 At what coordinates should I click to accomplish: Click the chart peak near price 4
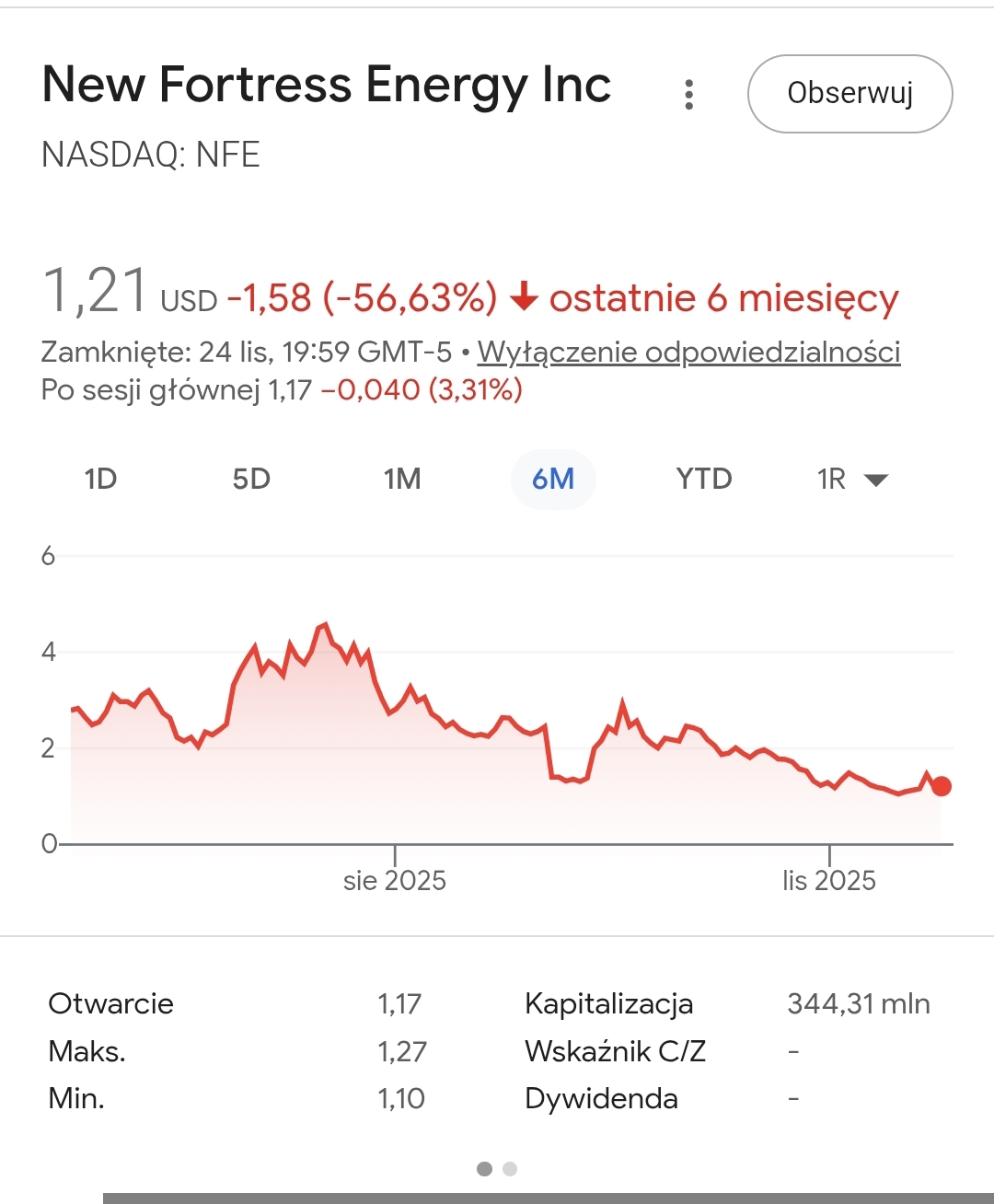[325, 625]
